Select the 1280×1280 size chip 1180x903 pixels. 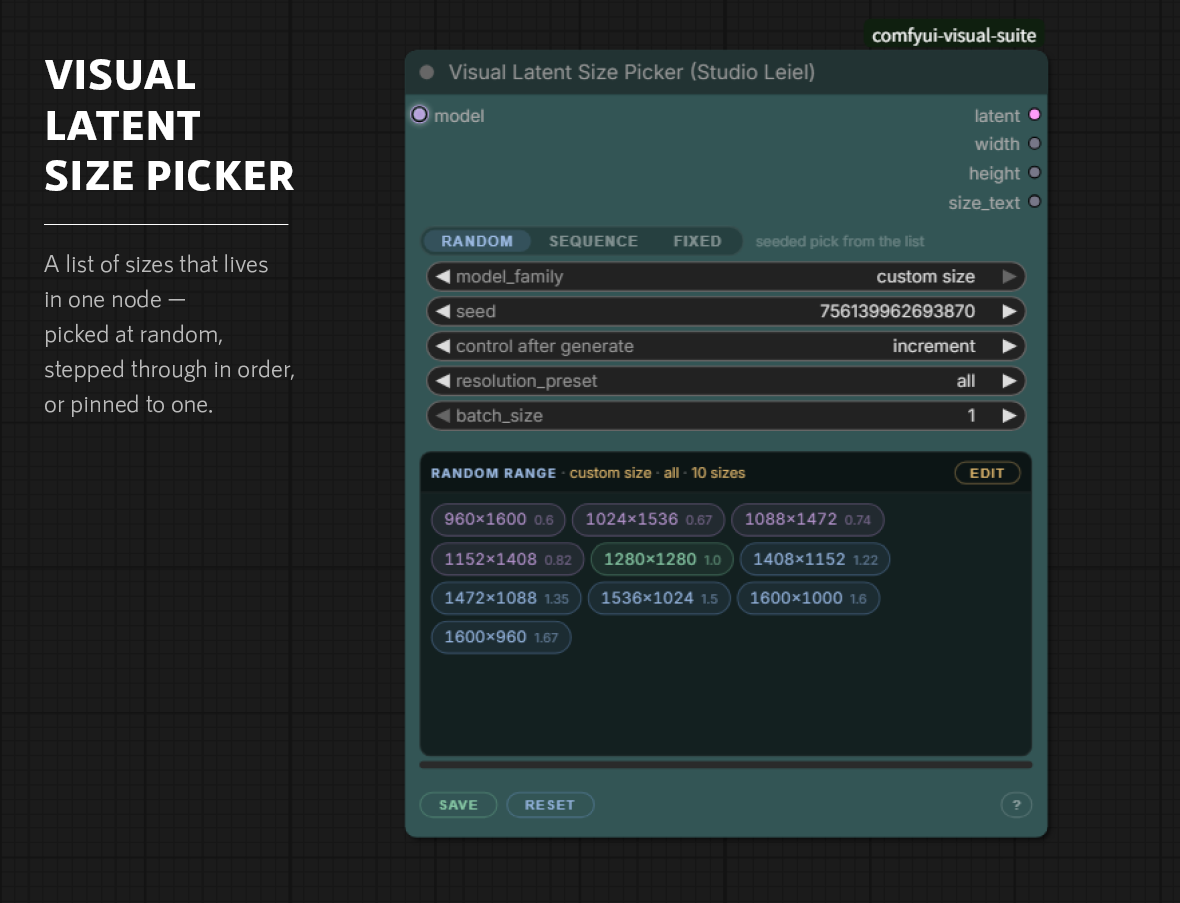tap(661, 559)
